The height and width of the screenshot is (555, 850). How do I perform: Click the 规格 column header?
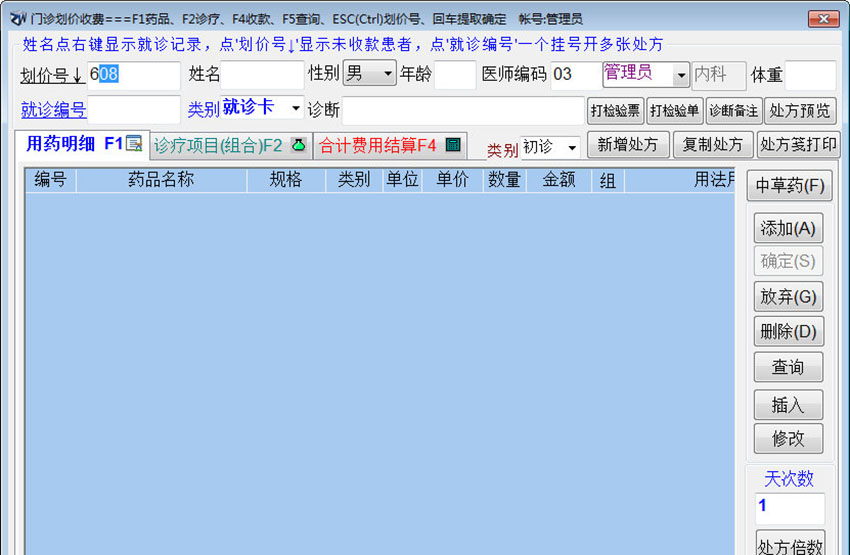pos(286,180)
